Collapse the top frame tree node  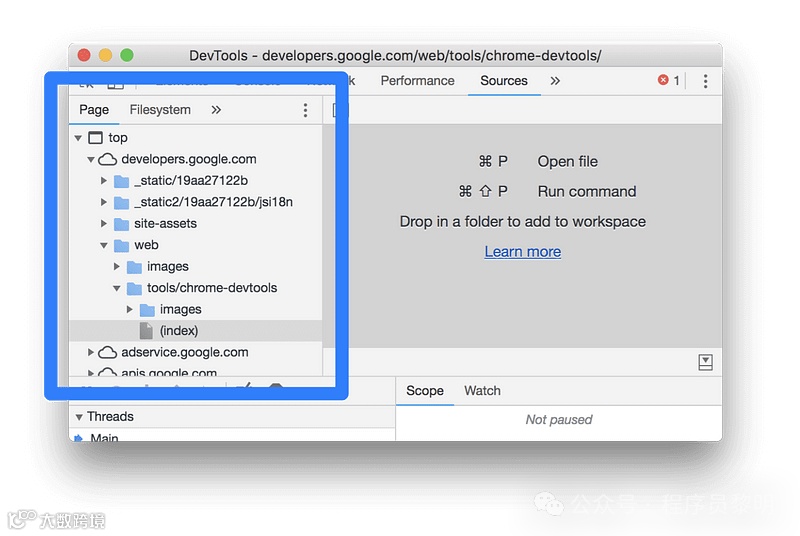(78, 138)
